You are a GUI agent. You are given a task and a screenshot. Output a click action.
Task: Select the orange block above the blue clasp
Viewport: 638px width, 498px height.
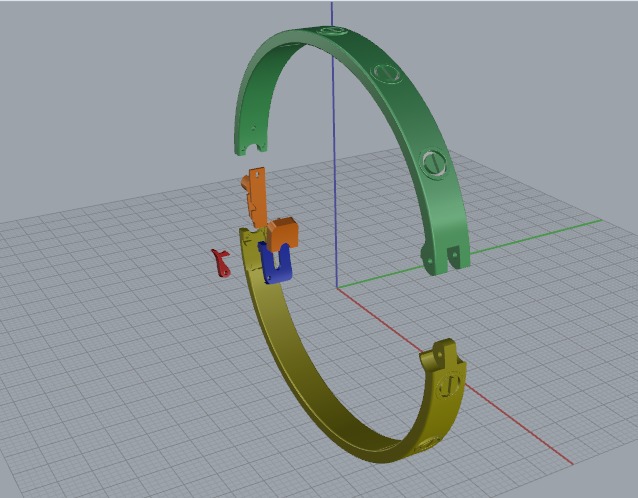click(x=284, y=233)
